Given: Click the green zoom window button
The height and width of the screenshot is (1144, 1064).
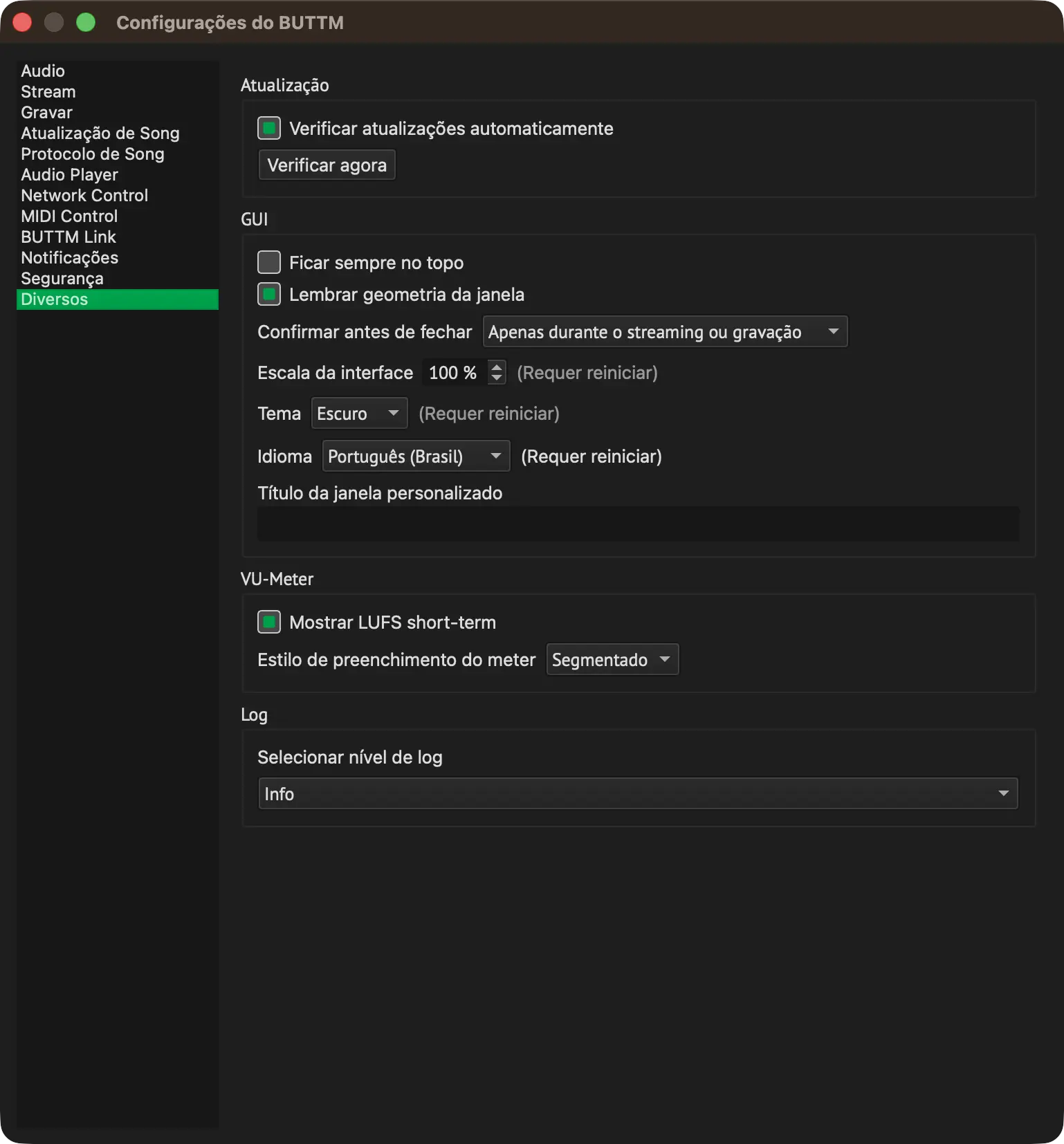Looking at the screenshot, I should pos(86,23).
